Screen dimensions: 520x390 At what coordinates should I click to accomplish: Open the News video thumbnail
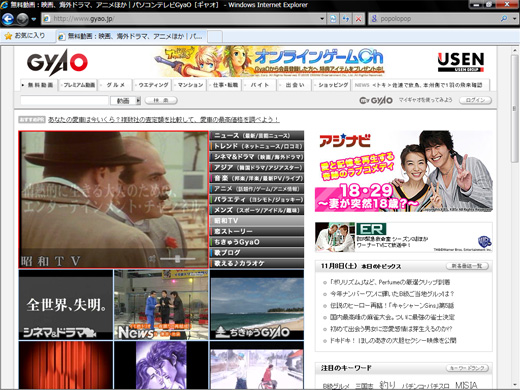pos(161,305)
